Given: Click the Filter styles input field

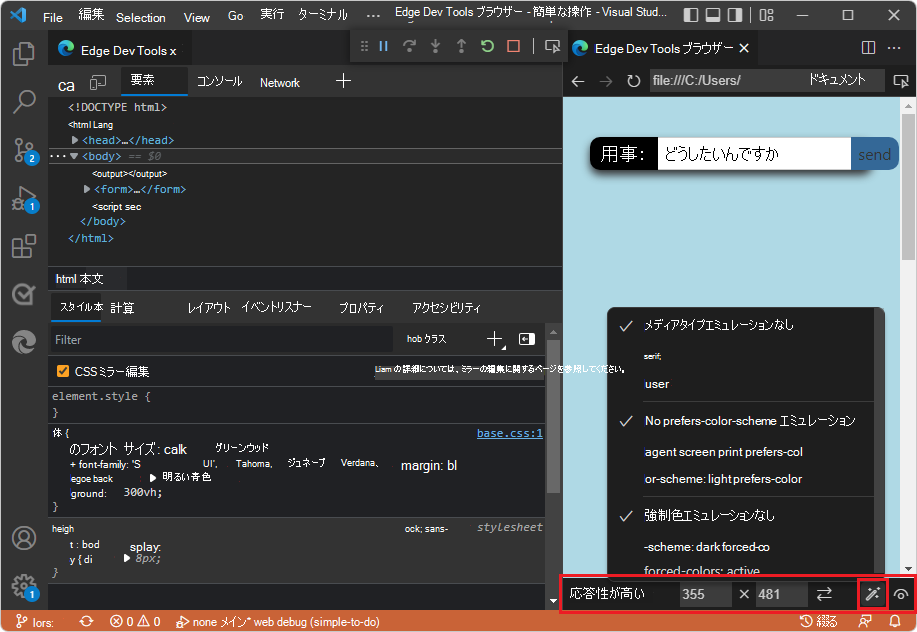Looking at the screenshot, I should 222,340.
